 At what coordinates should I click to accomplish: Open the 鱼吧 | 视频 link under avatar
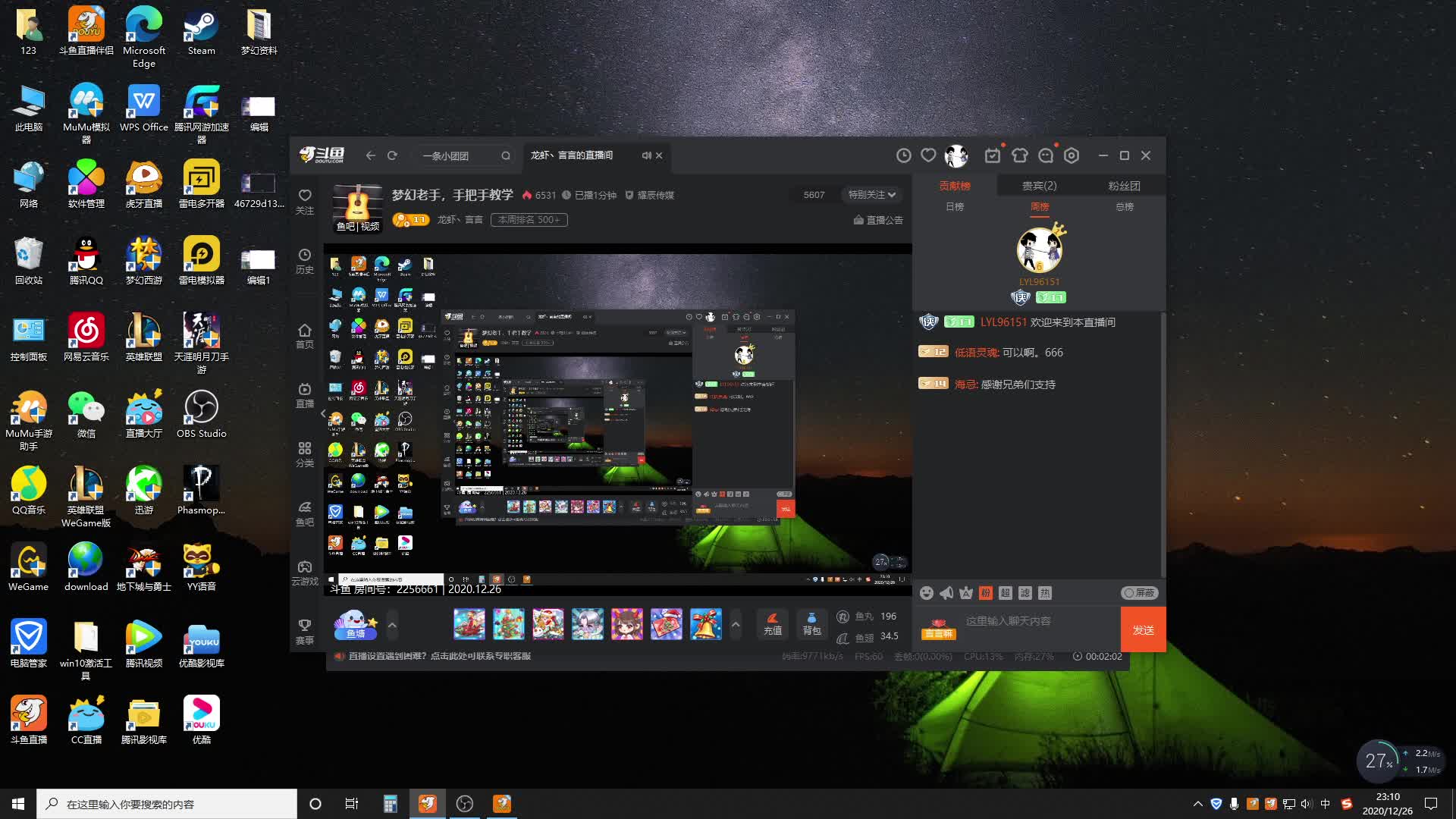click(358, 226)
